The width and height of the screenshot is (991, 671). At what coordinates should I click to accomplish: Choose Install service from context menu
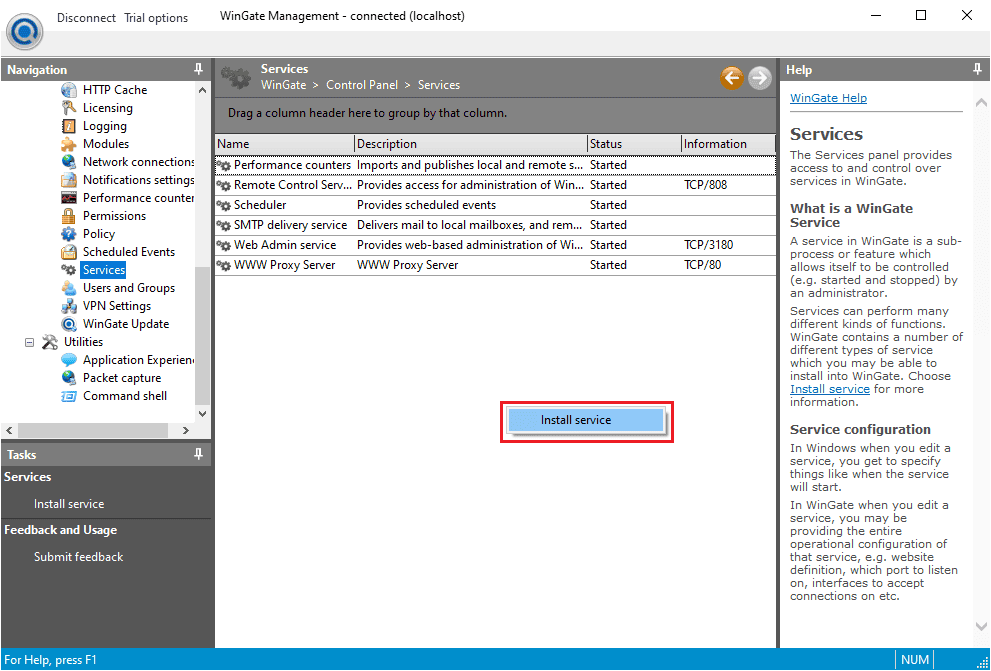point(586,420)
